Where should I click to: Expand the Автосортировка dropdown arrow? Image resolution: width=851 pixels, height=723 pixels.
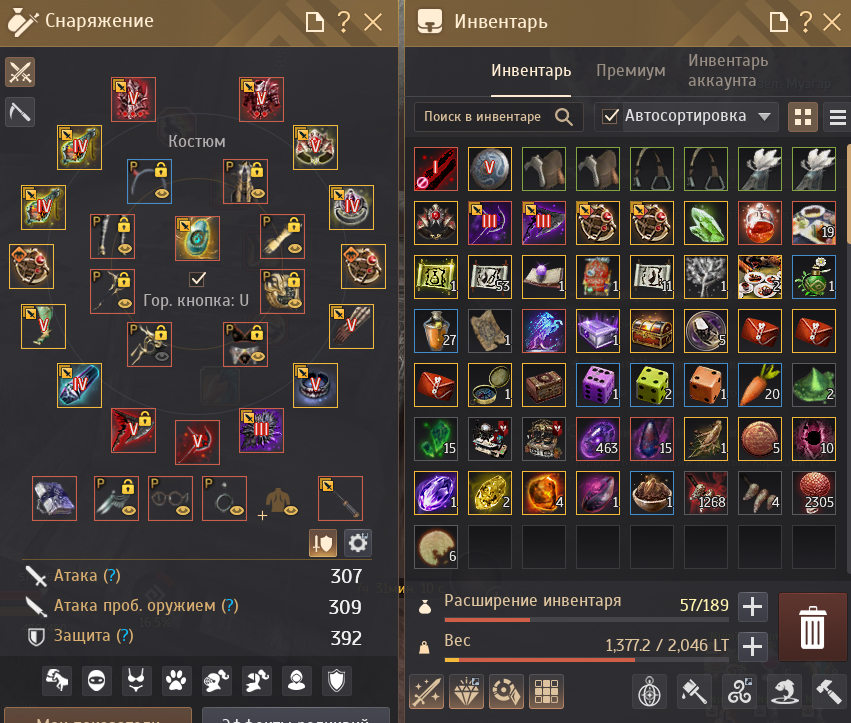[764, 116]
